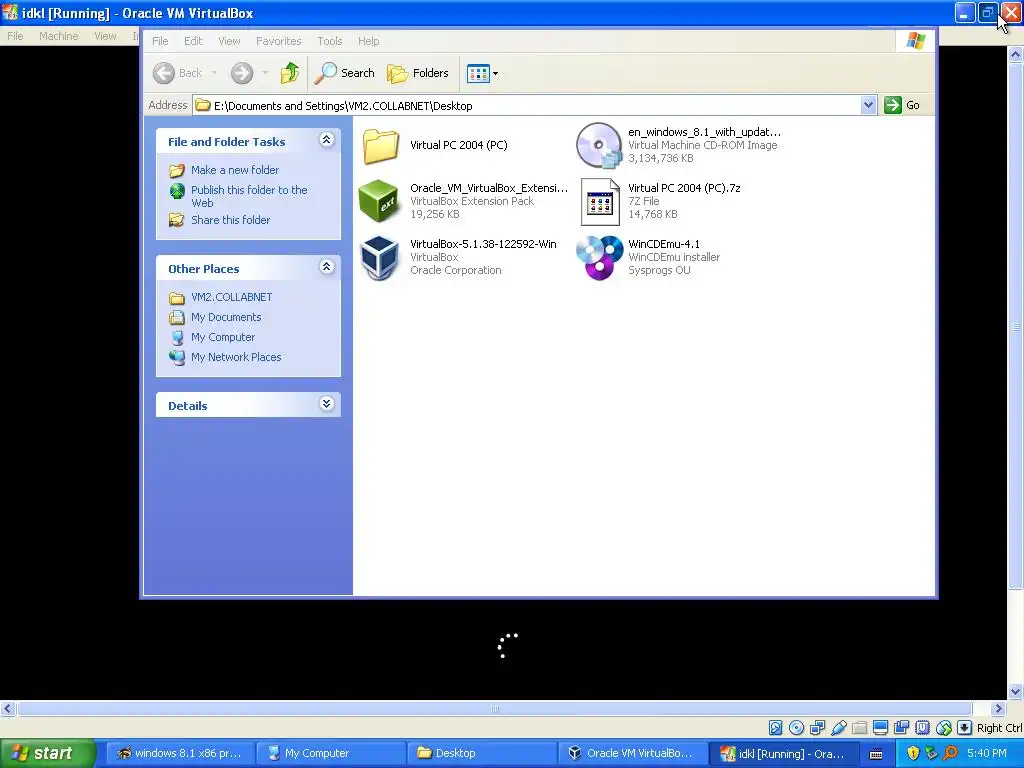
Task: Open the Favorites menu
Action: coord(279,41)
